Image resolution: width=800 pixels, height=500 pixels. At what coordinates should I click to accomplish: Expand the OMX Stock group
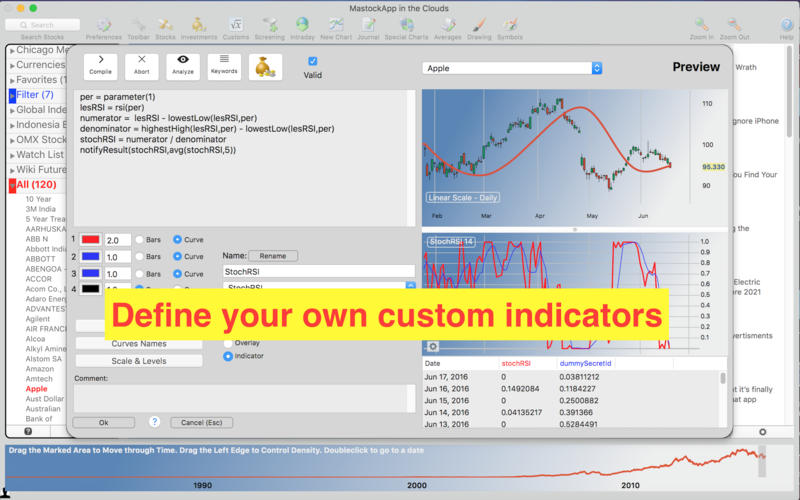click(x=12, y=140)
